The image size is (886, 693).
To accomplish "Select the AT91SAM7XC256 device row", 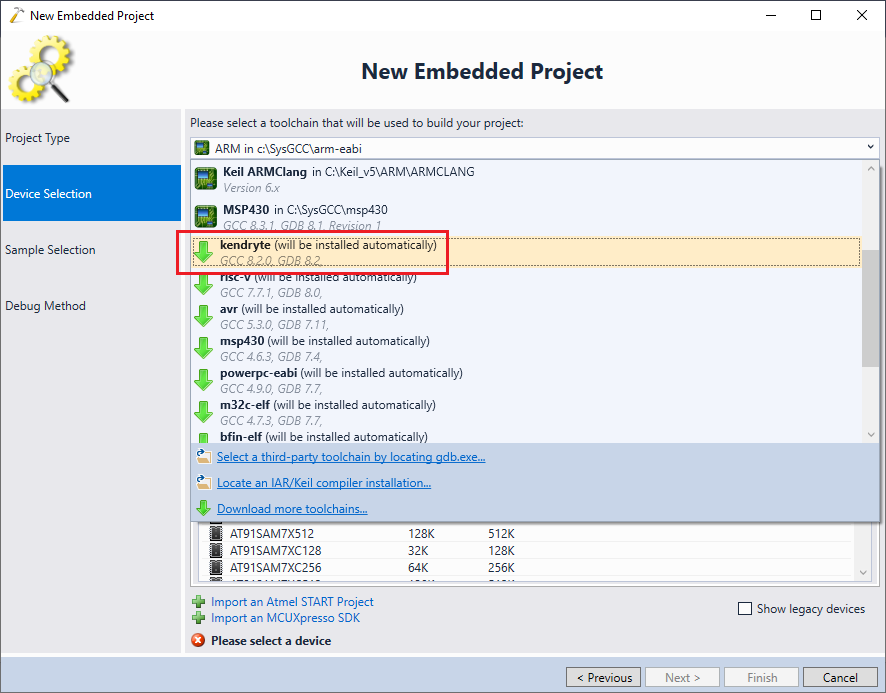I will click(525, 568).
